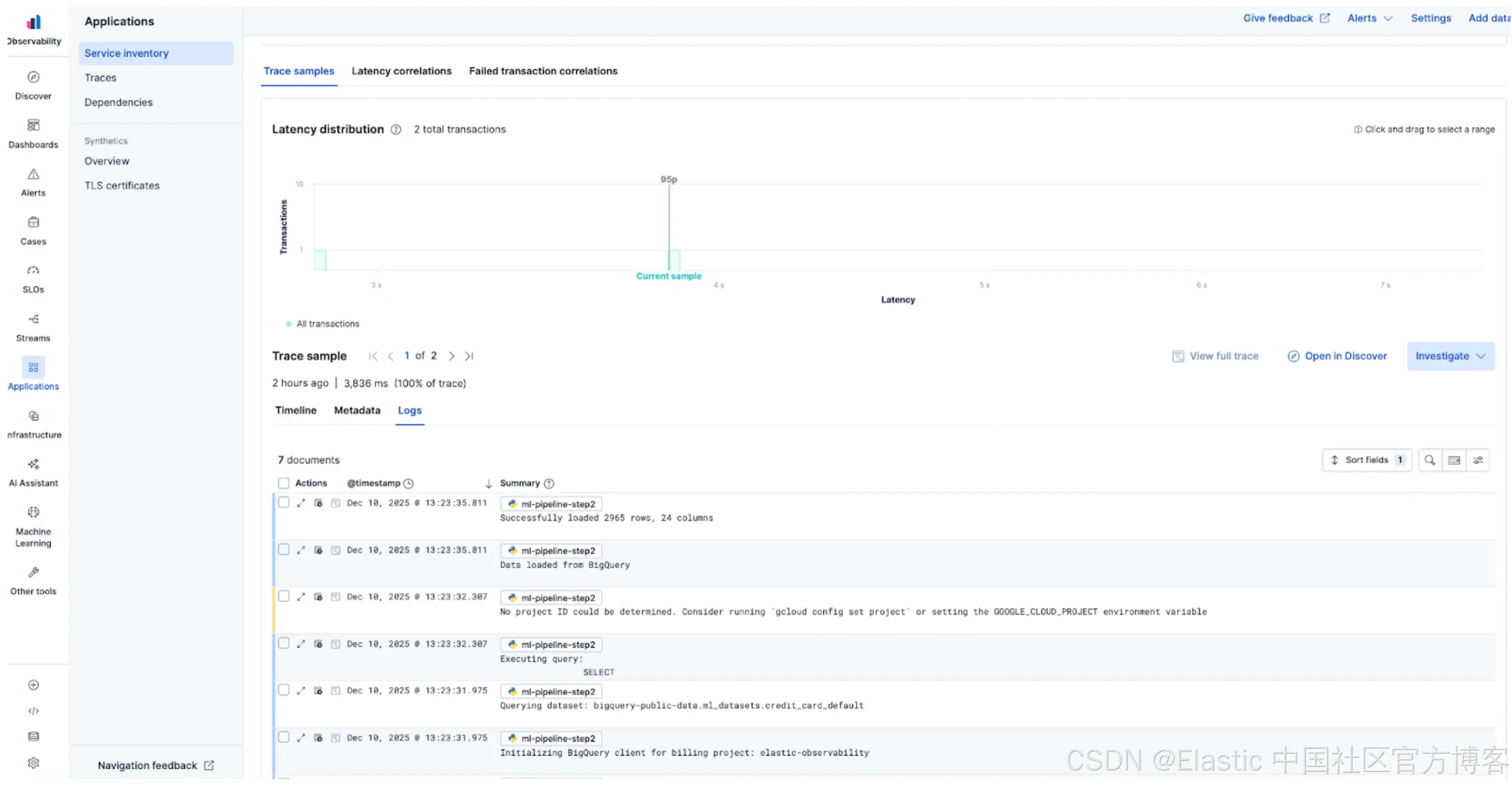The height and width of the screenshot is (786, 1512).
Task: Open SLOs from the sidebar icon
Action: 33,270
